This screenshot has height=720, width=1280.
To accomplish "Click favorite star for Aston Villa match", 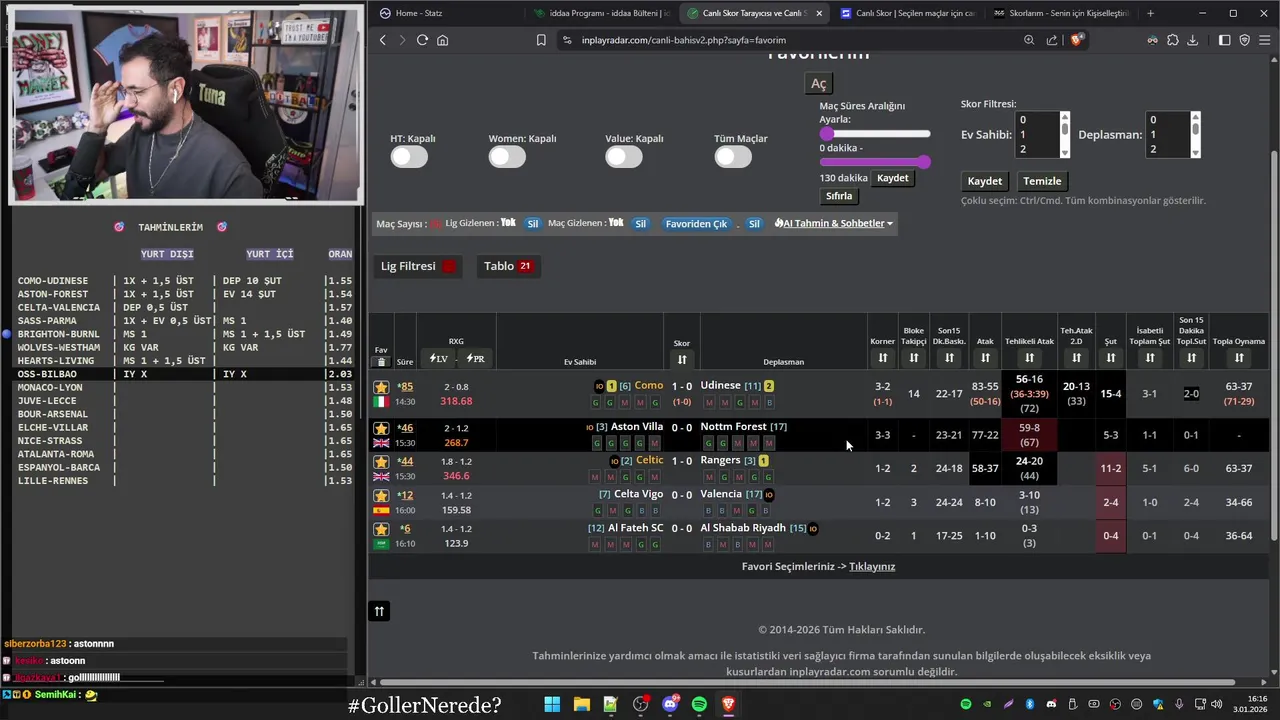I will pos(381,428).
